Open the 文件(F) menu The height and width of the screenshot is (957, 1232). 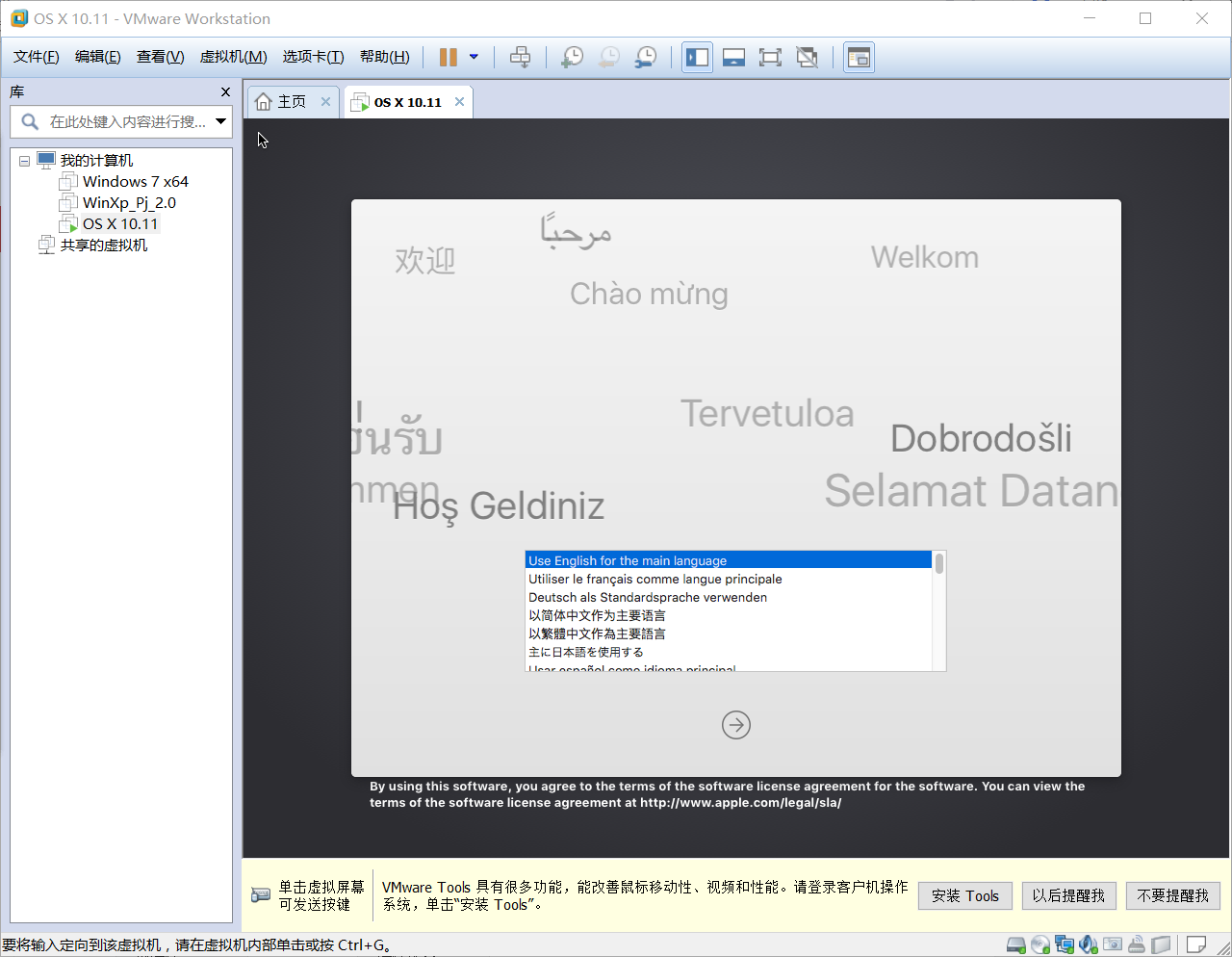coord(37,57)
